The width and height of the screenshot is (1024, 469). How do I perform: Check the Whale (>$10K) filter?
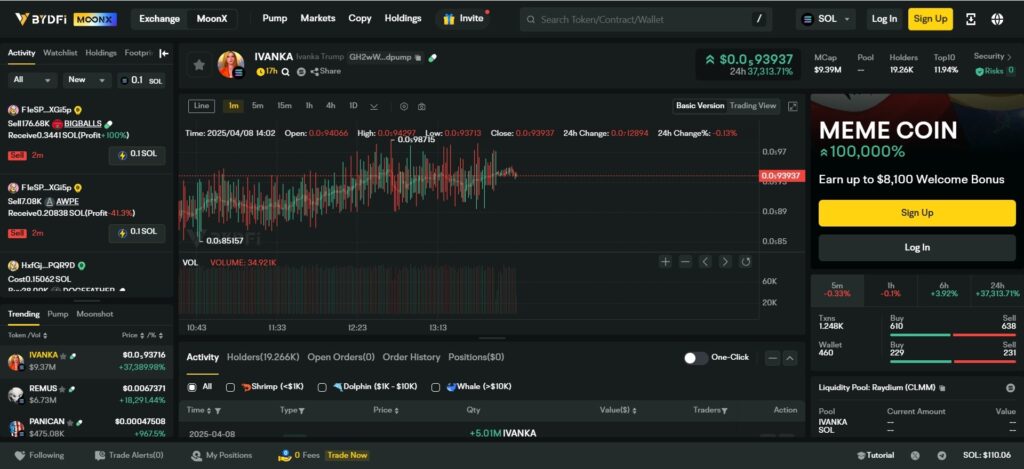(436, 387)
